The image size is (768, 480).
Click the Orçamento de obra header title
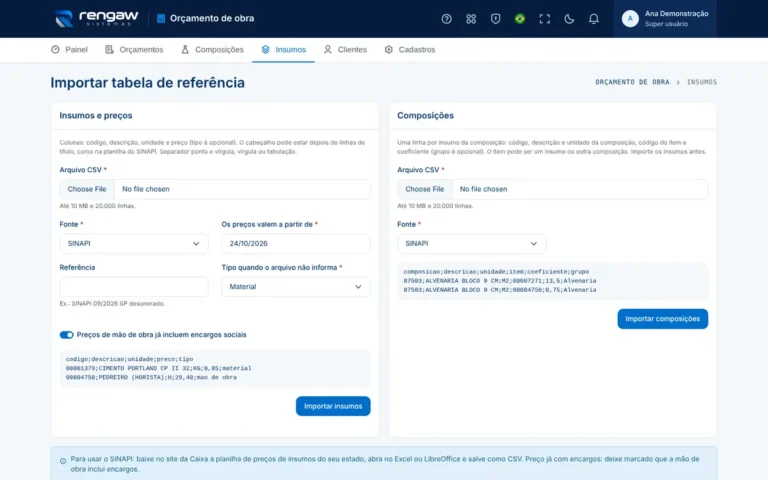pyautogui.click(x=212, y=19)
